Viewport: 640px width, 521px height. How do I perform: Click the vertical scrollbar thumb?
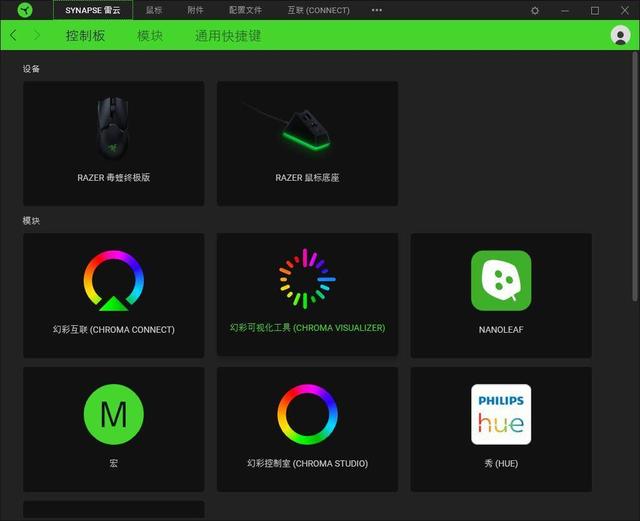click(635, 176)
